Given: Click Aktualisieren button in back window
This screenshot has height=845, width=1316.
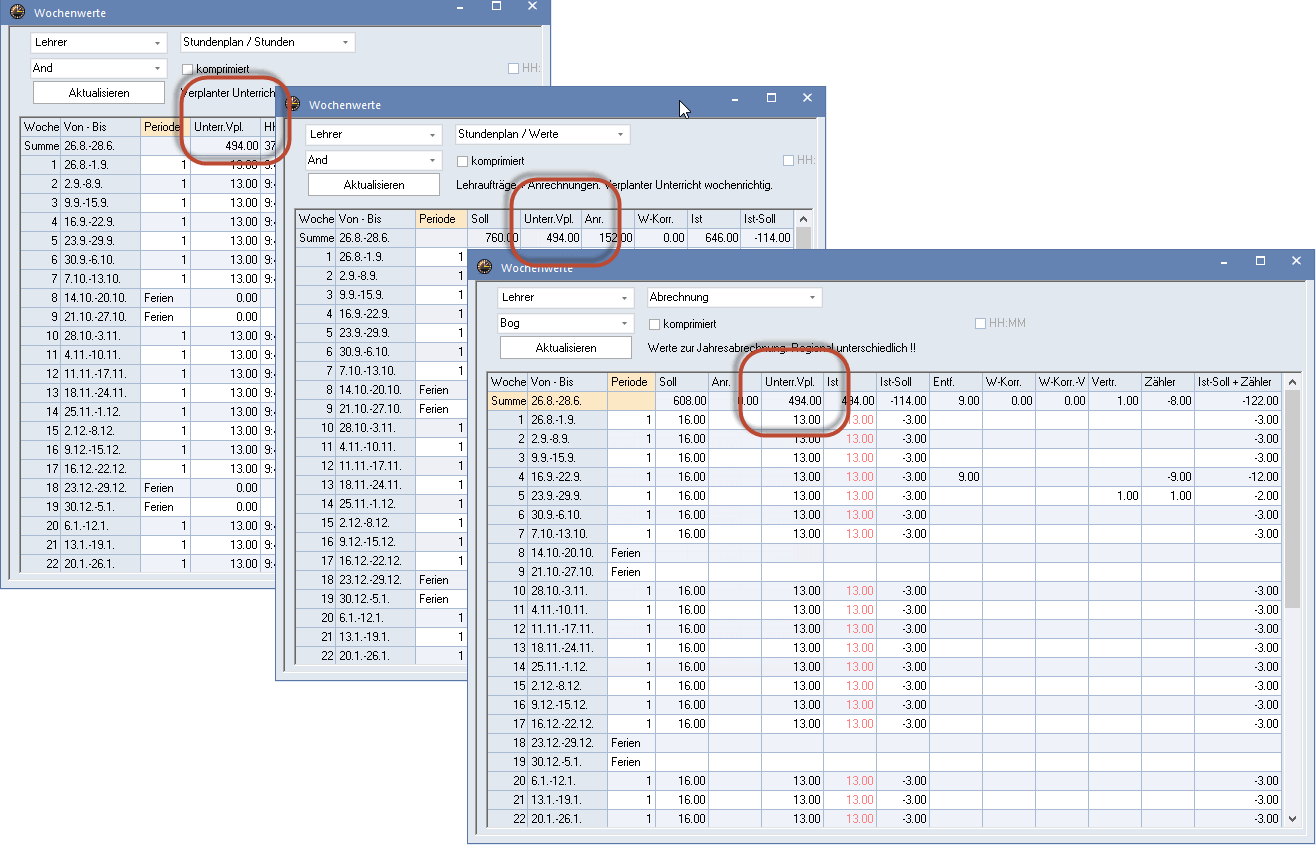Looking at the screenshot, I should pos(99,93).
